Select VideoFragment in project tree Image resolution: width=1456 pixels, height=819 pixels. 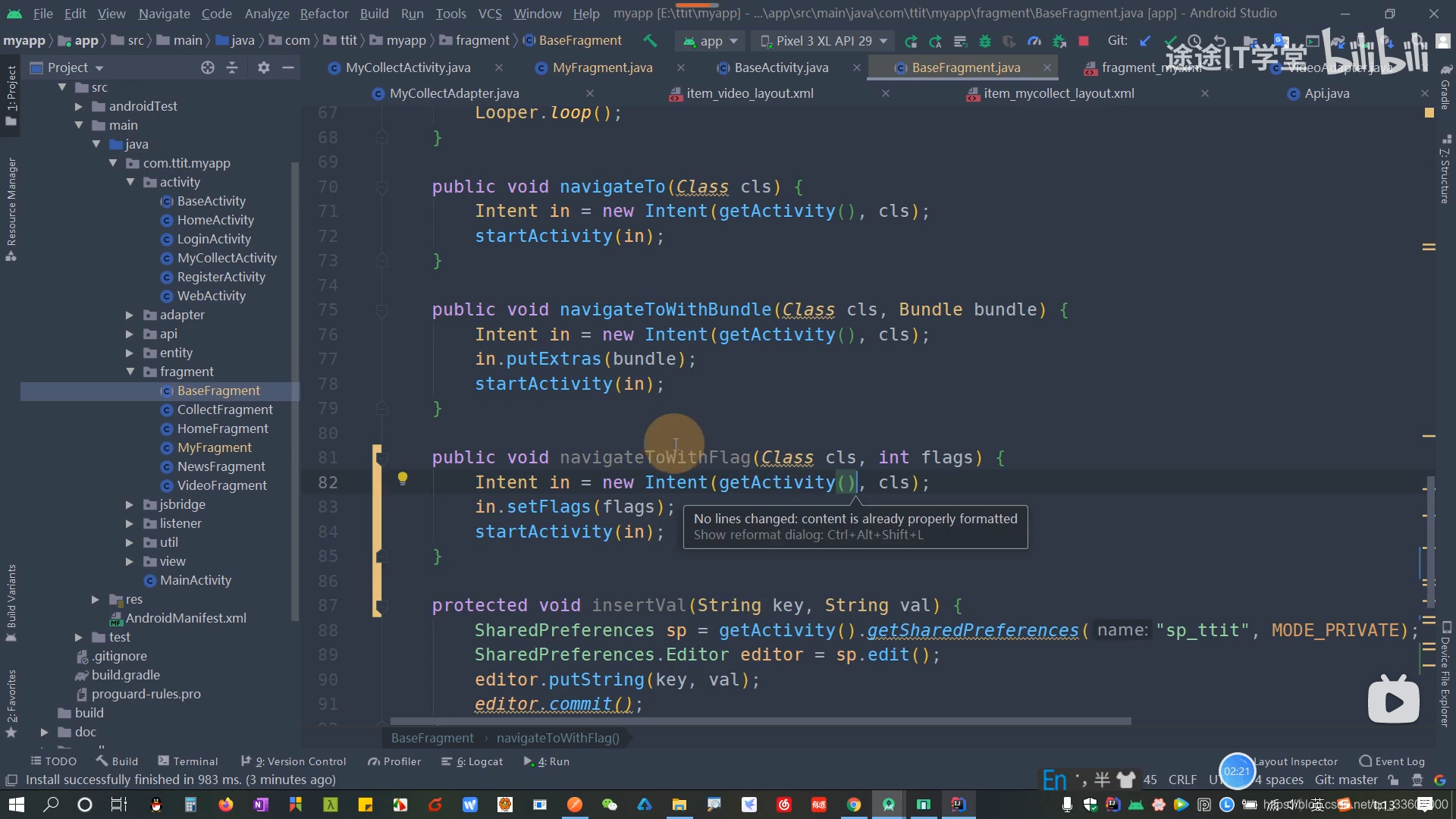click(x=221, y=485)
